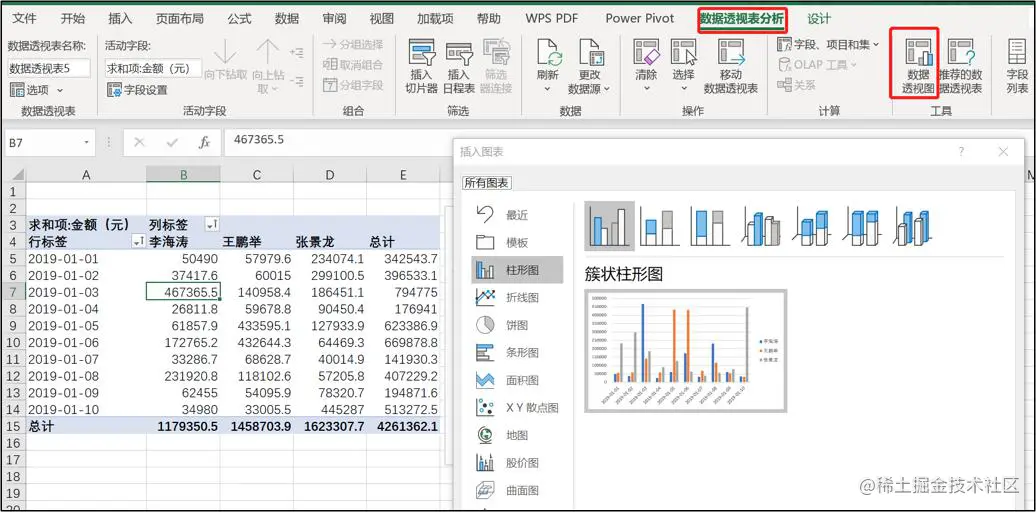This screenshot has width=1036, height=512.
Task: Select the clustered column chart subtype
Action: [x=609, y=225]
